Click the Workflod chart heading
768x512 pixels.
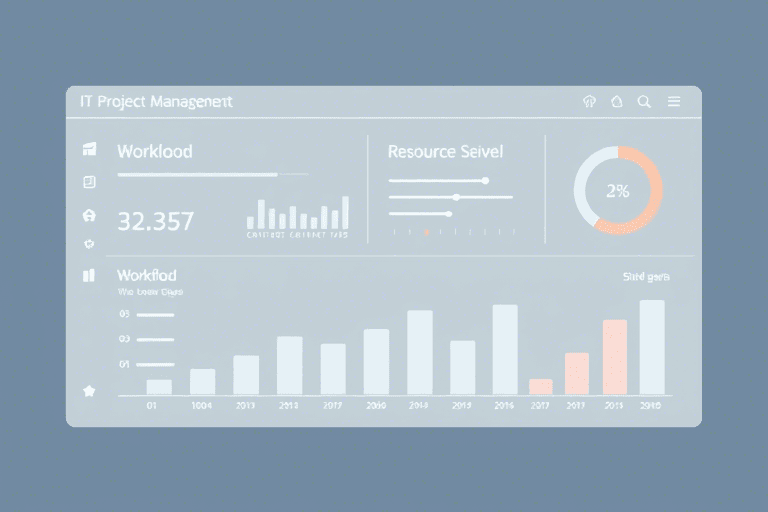pos(147,275)
